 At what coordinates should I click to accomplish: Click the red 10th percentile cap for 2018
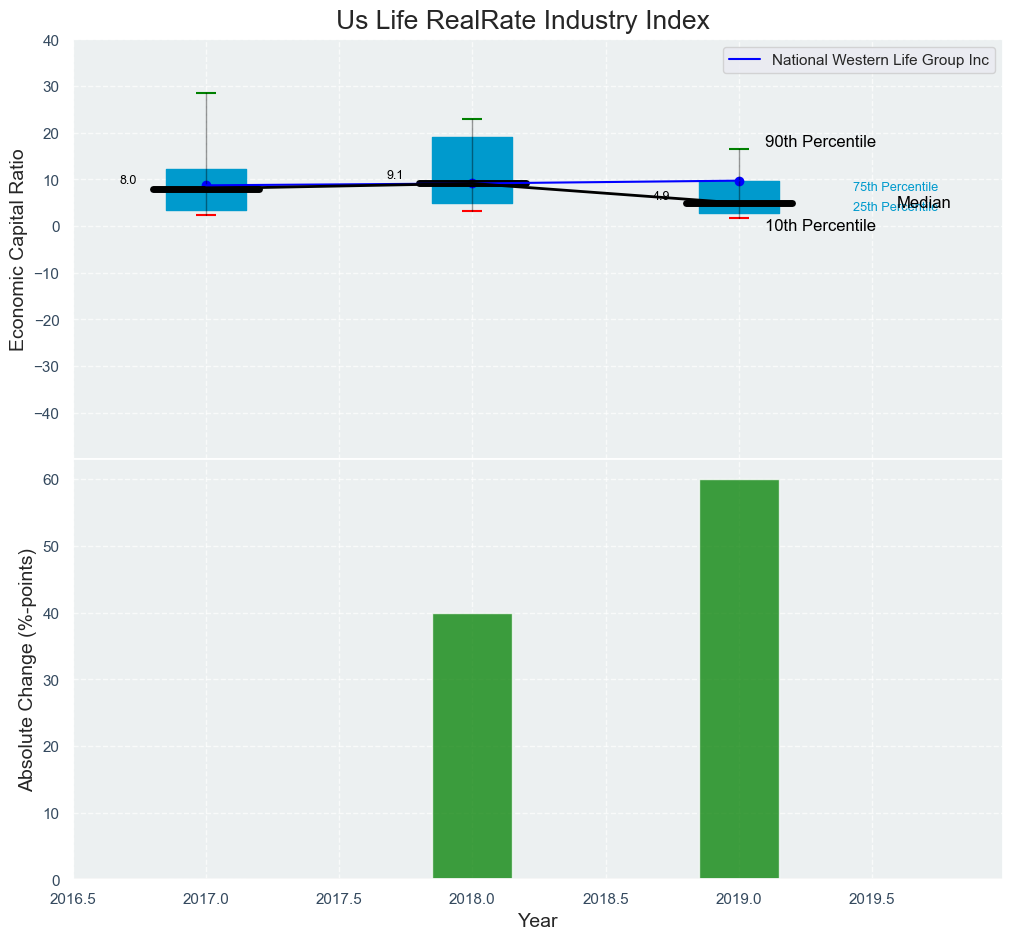472,211
